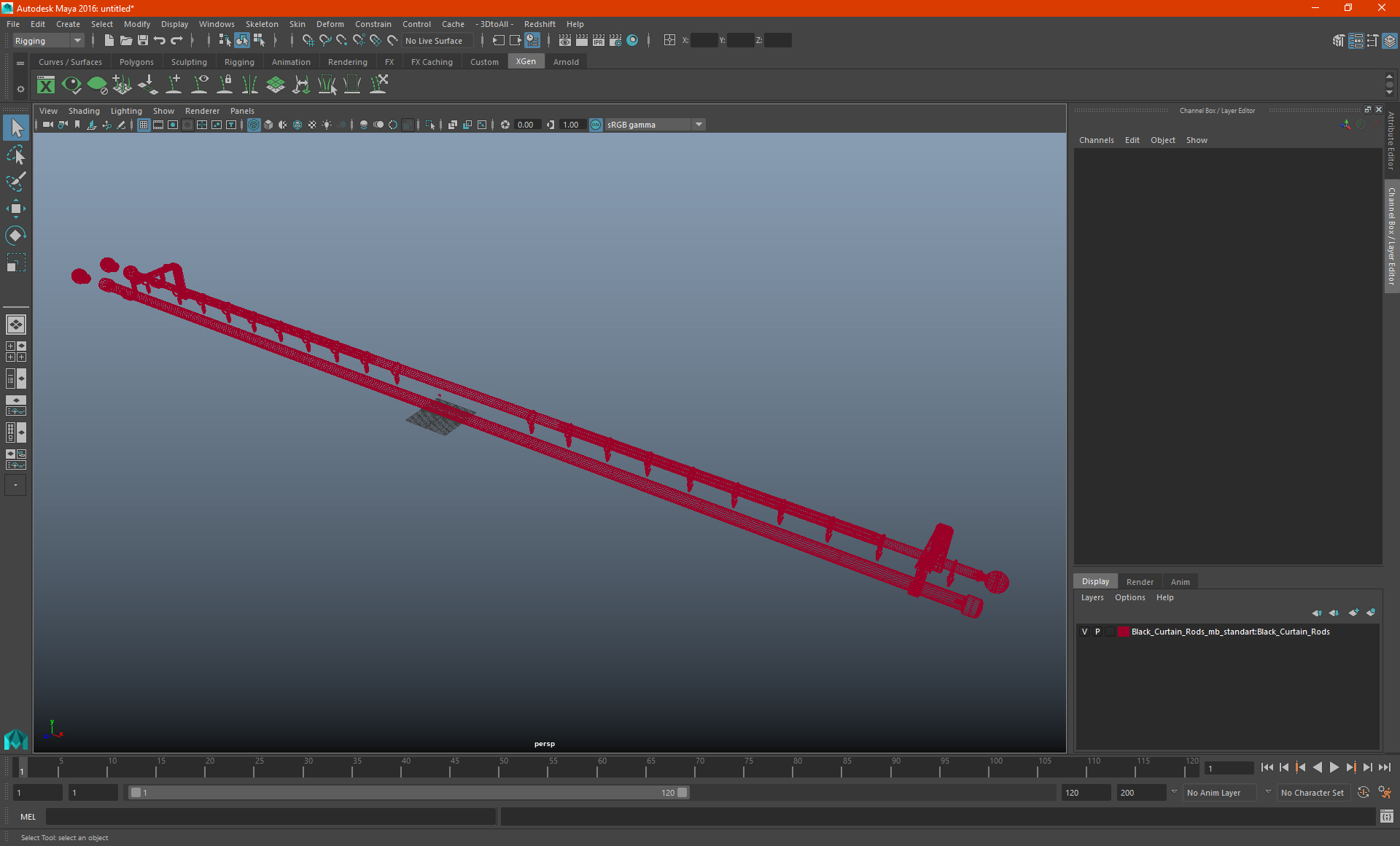
Task: Open the Rendering dropdown menu
Action: coord(347,62)
